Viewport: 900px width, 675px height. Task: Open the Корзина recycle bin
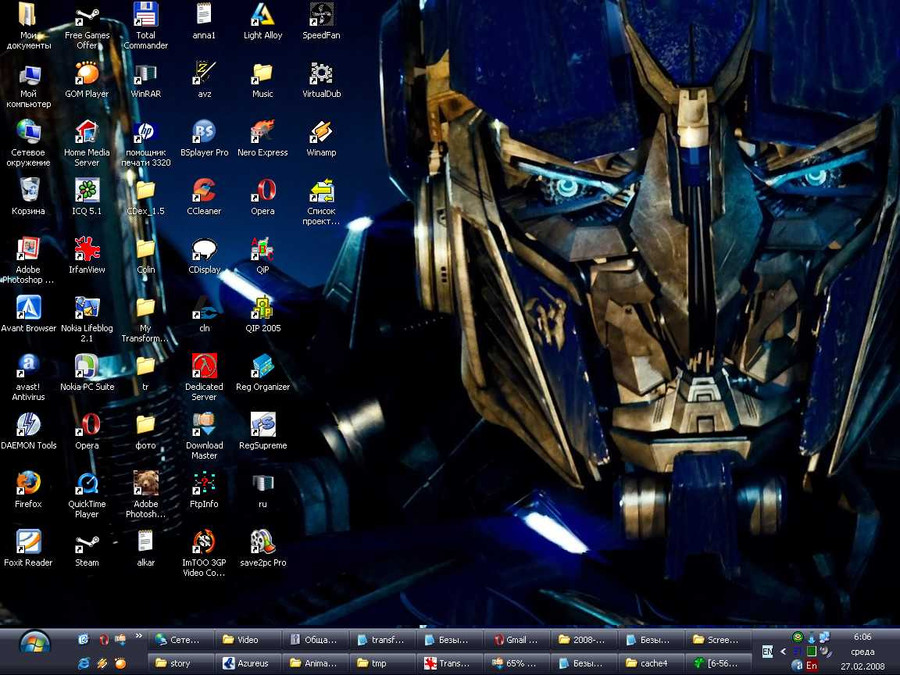(28, 197)
